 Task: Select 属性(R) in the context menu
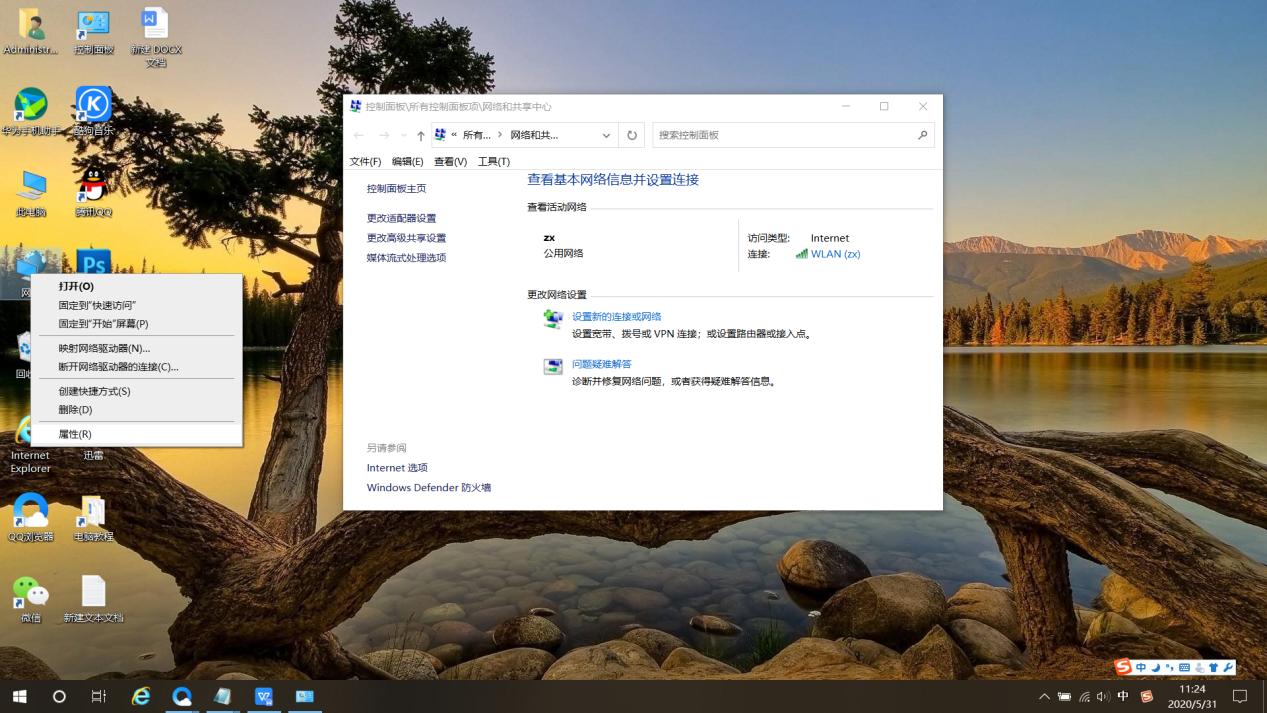pos(75,433)
